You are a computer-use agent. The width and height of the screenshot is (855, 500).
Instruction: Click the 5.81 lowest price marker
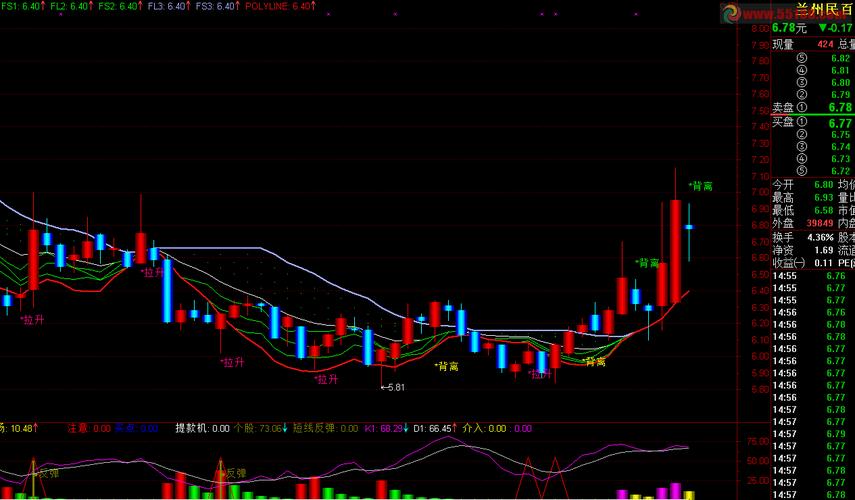pos(394,387)
